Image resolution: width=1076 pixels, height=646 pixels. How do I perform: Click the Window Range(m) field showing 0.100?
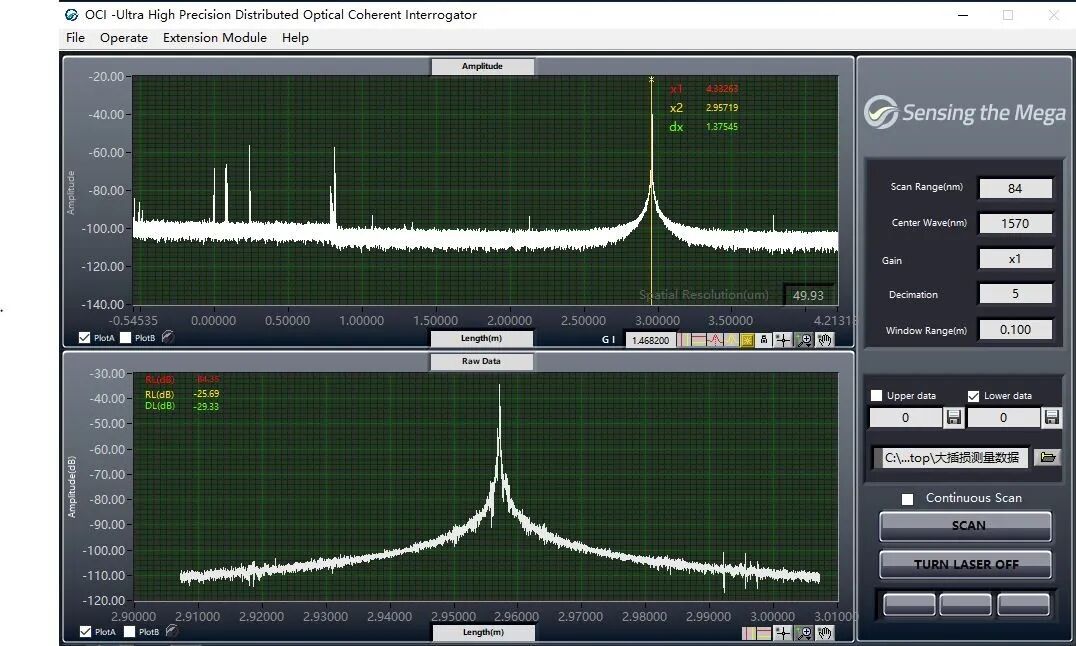[1015, 330]
